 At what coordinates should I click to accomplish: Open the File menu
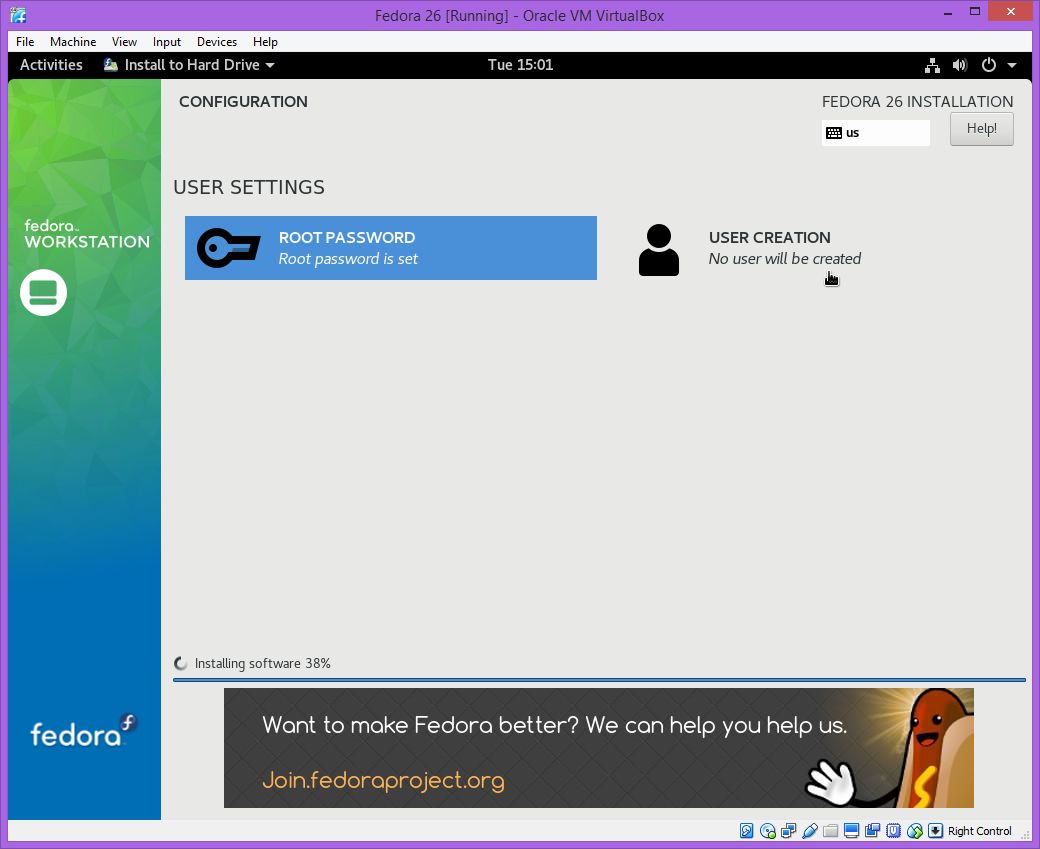tap(25, 42)
